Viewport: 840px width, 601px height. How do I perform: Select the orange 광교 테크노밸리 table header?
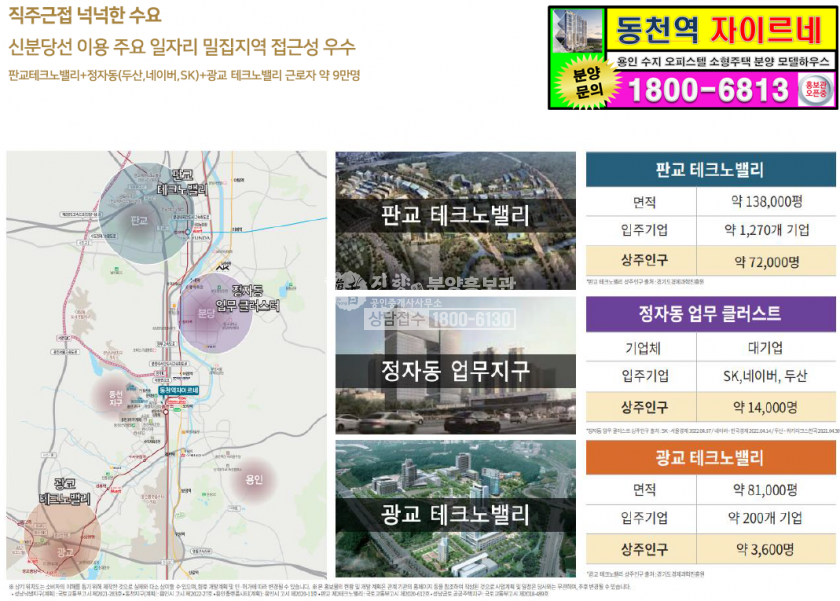pos(709,458)
